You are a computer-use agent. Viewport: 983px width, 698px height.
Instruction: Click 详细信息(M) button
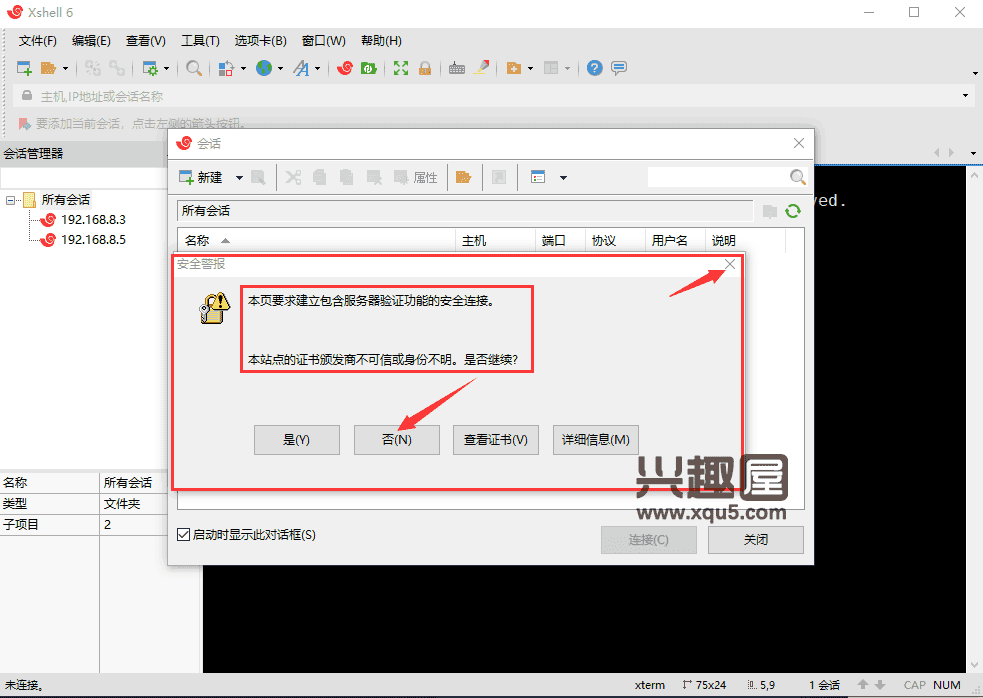click(x=596, y=440)
